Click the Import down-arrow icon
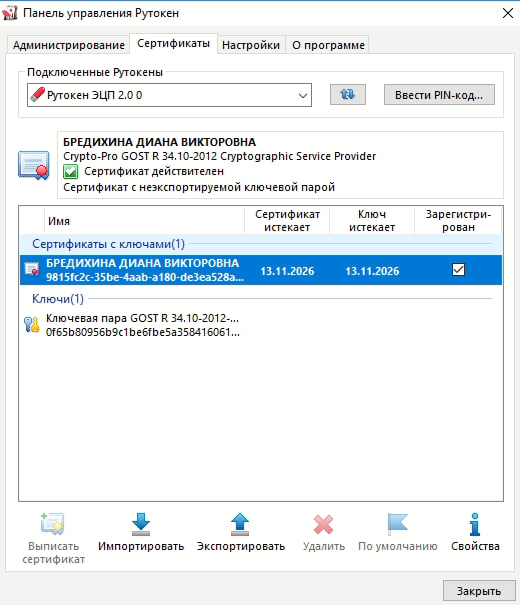520x605 pixels. click(141, 524)
